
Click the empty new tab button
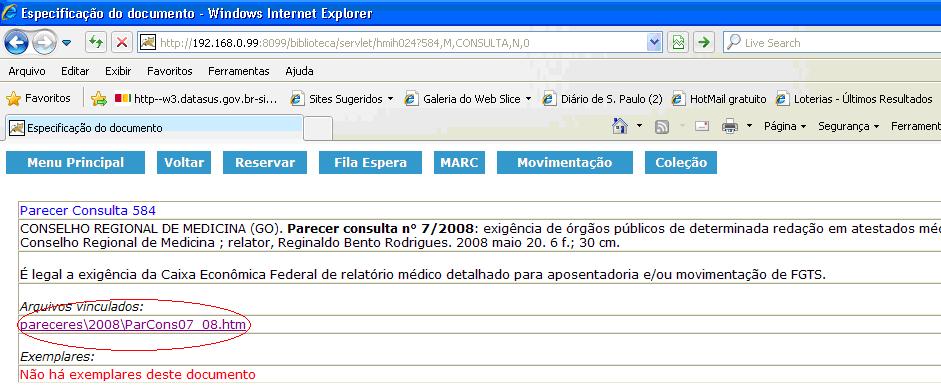coord(318,128)
